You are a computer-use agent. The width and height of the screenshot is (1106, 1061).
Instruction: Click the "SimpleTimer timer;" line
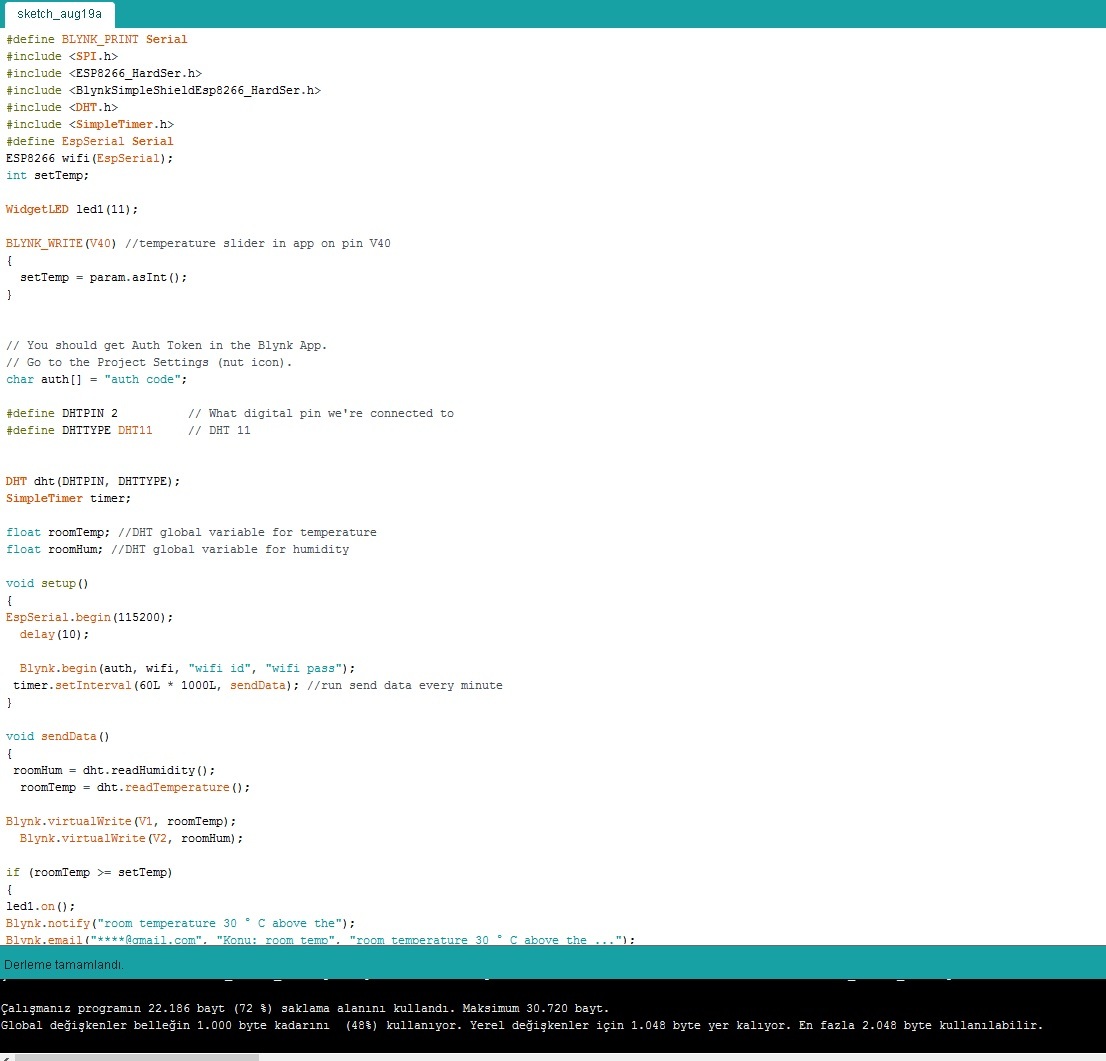(68, 498)
